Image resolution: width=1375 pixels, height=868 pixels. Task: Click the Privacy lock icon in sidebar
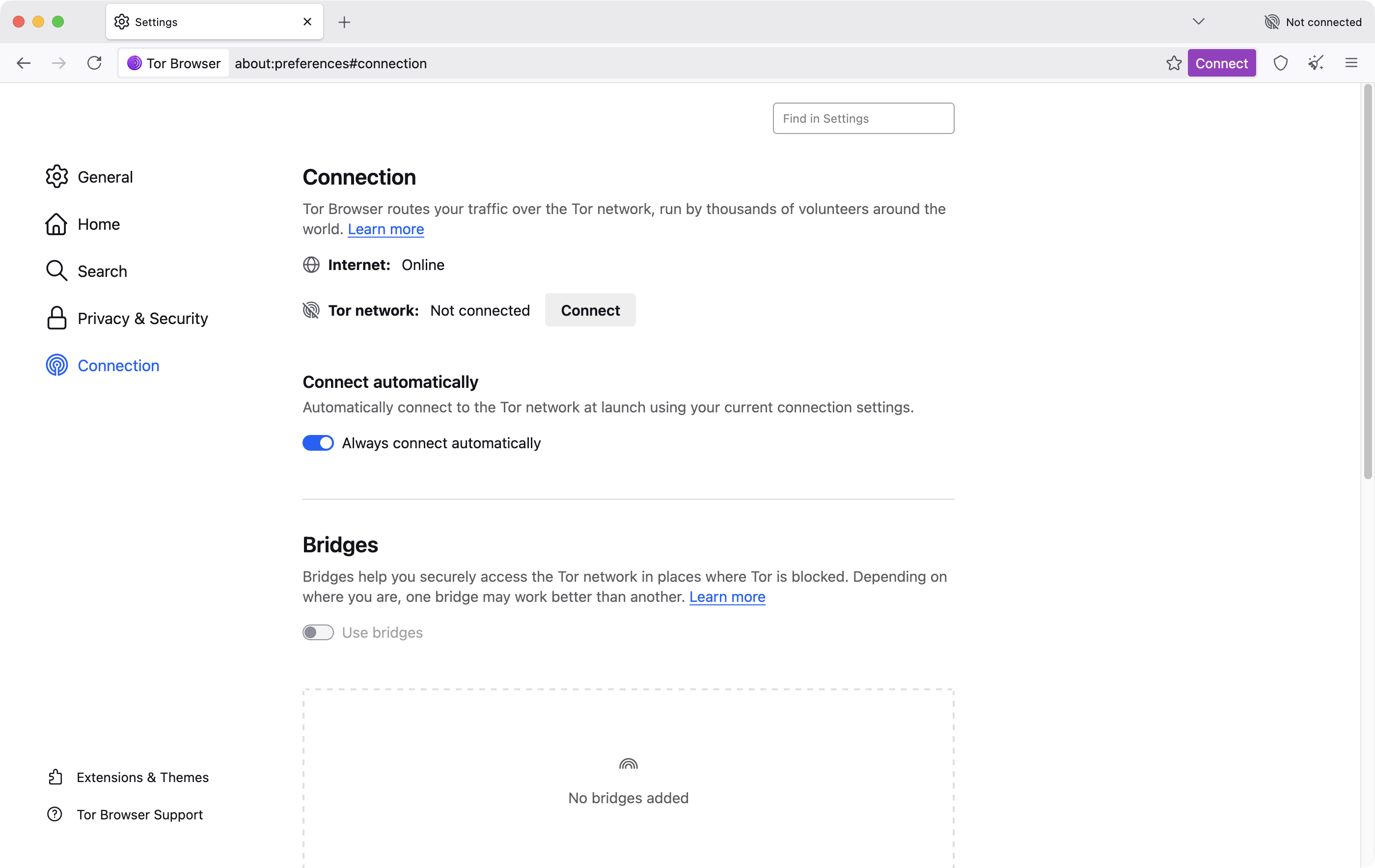(x=56, y=319)
